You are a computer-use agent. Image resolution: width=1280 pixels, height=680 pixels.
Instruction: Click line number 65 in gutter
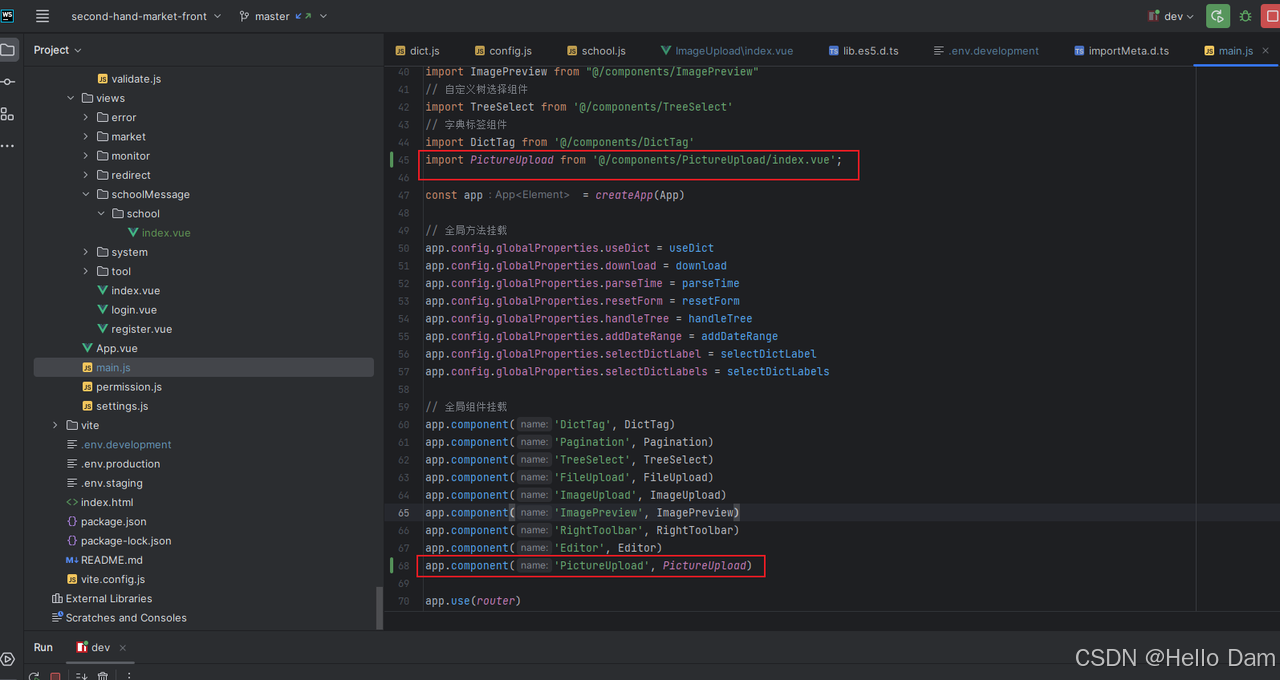pyautogui.click(x=403, y=513)
